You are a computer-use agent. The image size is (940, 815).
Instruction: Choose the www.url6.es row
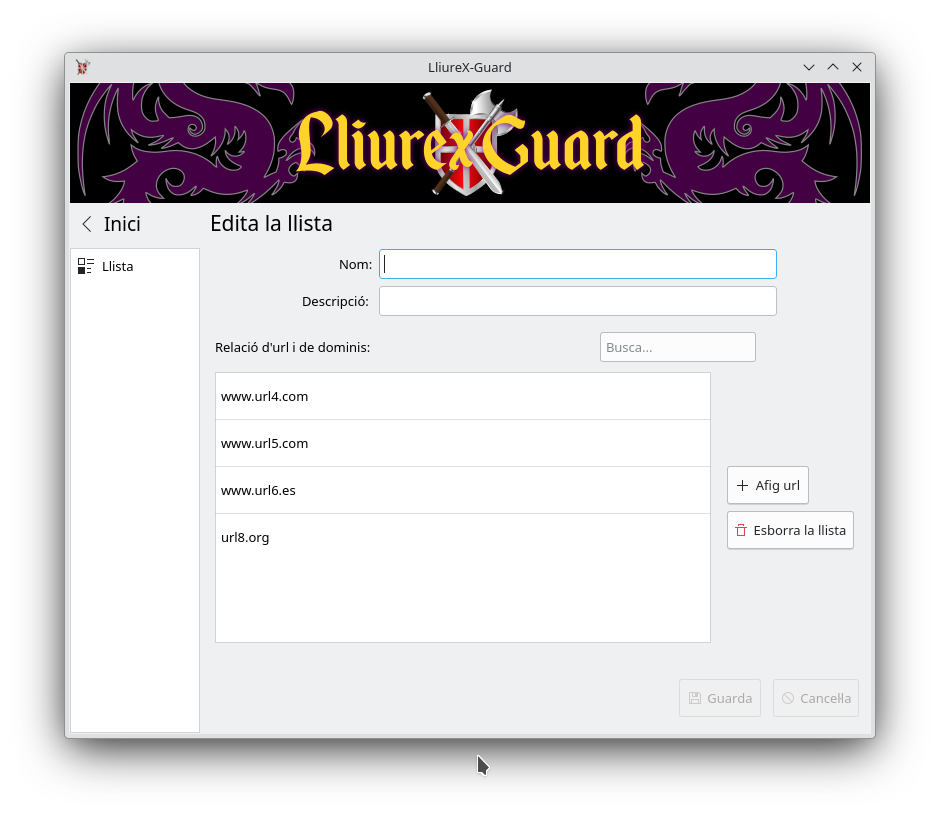click(x=463, y=490)
